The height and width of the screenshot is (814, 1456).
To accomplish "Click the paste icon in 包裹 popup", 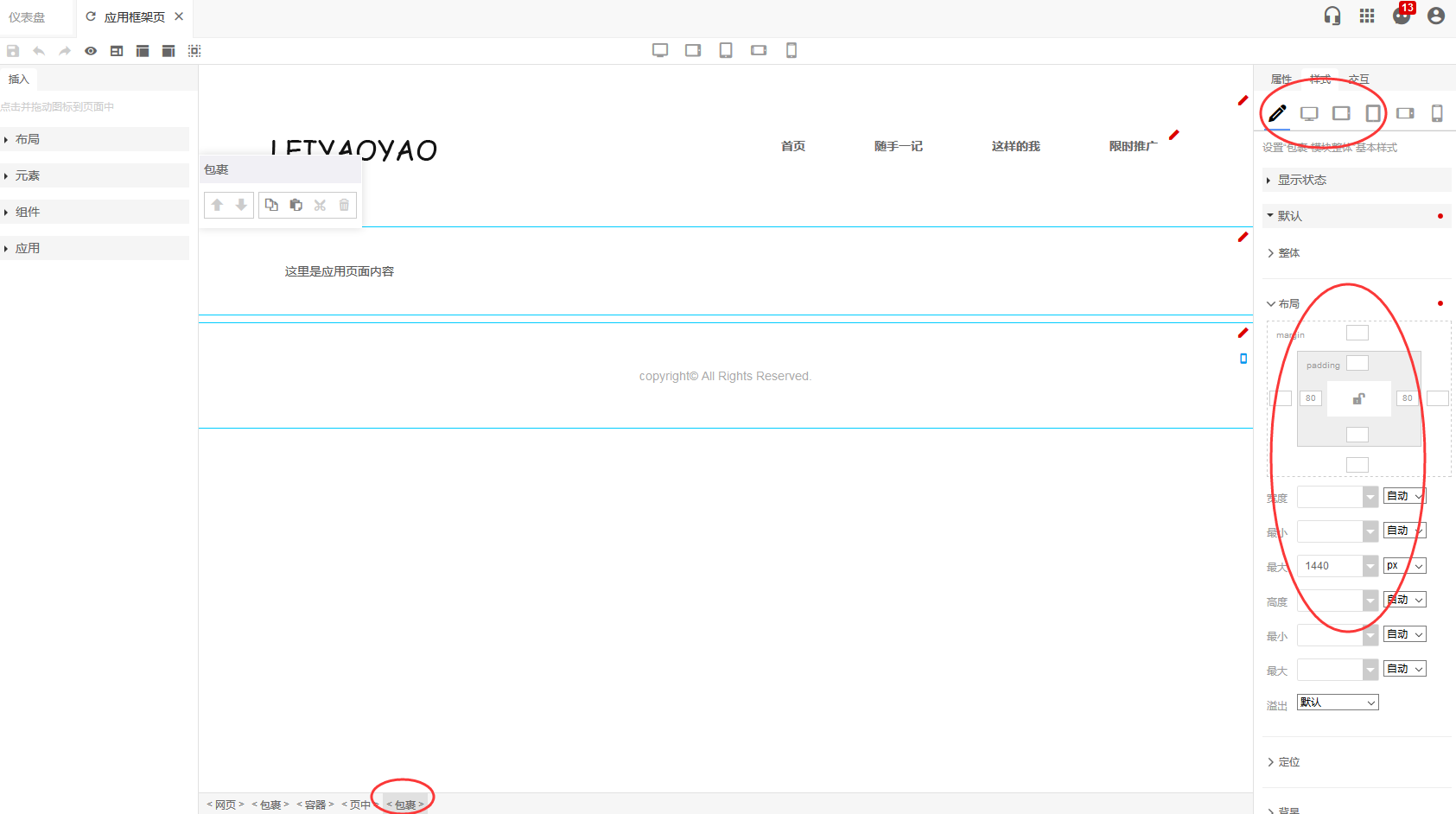I will tap(296, 205).
